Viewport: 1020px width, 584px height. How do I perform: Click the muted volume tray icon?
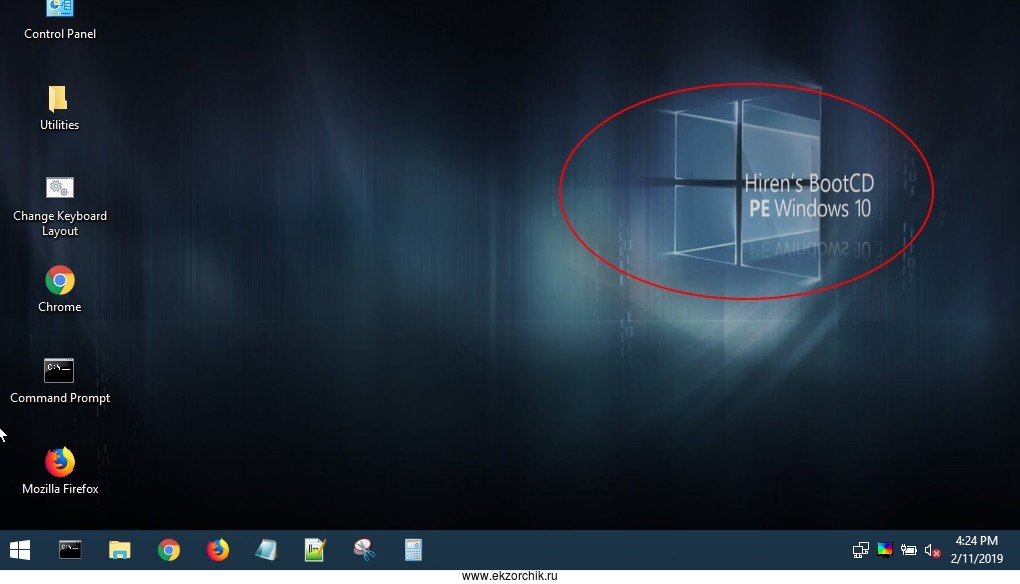click(932, 551)
